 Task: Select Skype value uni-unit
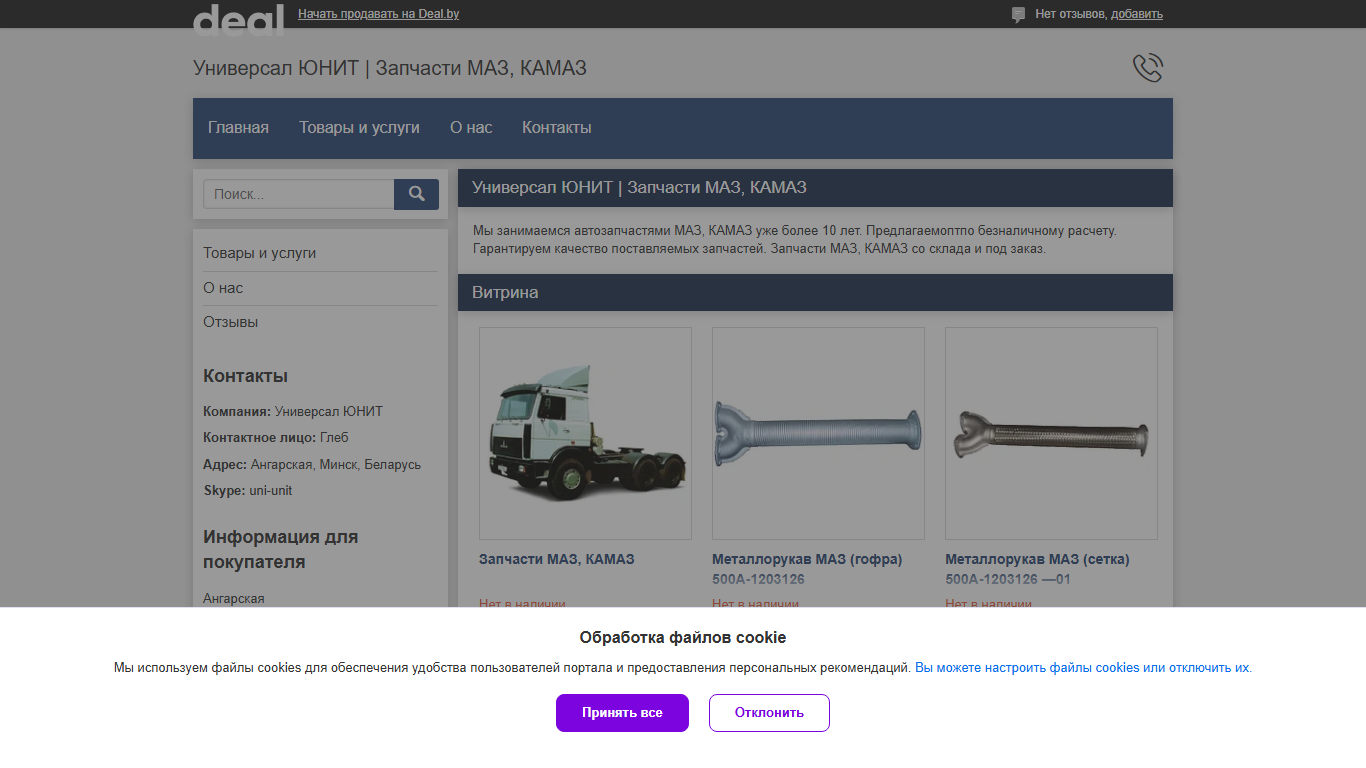pos(271,491)
